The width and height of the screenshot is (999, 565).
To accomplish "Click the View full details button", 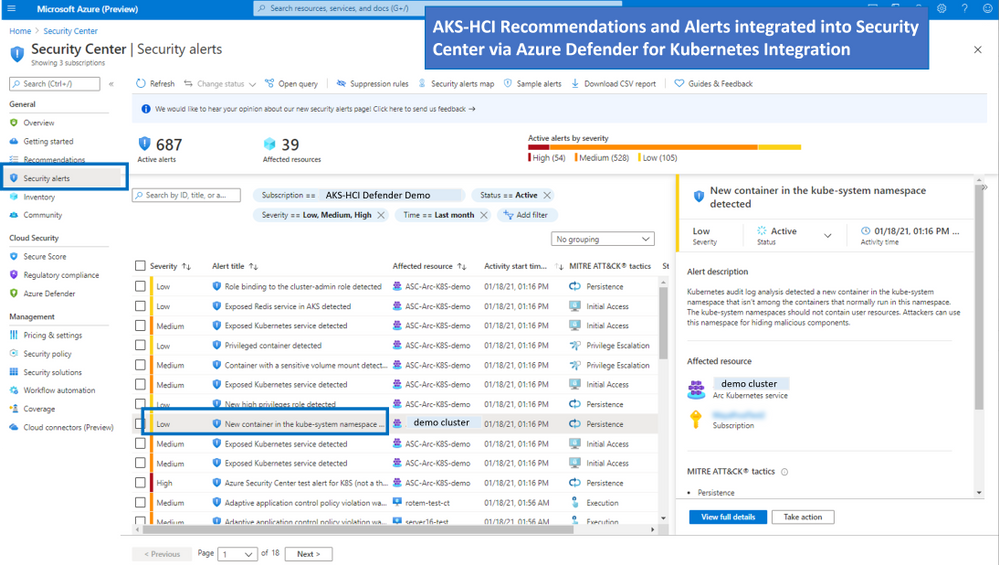I will pos(728,517).
